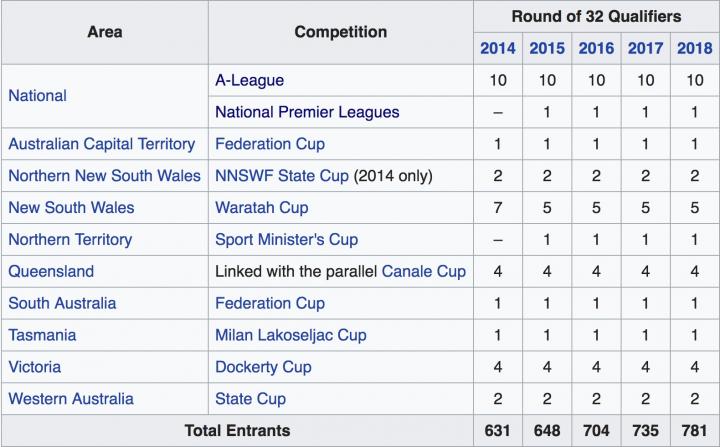
Task: Open the Western Australia link
Action: pos(70,399)
